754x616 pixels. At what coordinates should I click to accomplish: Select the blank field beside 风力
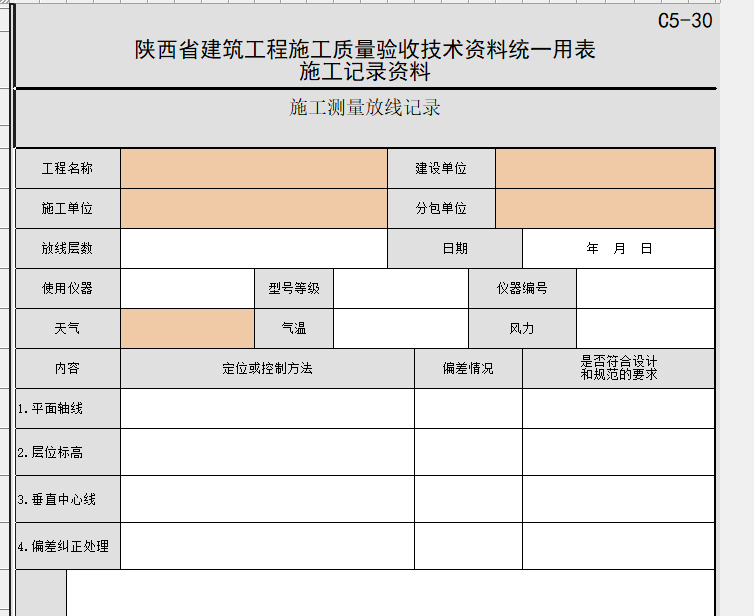[645, 328]
